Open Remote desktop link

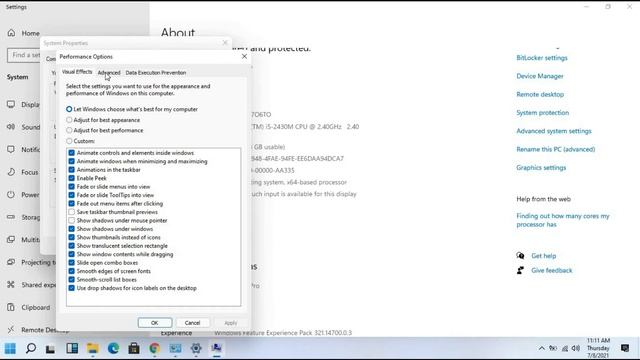[x=540, y=94]
